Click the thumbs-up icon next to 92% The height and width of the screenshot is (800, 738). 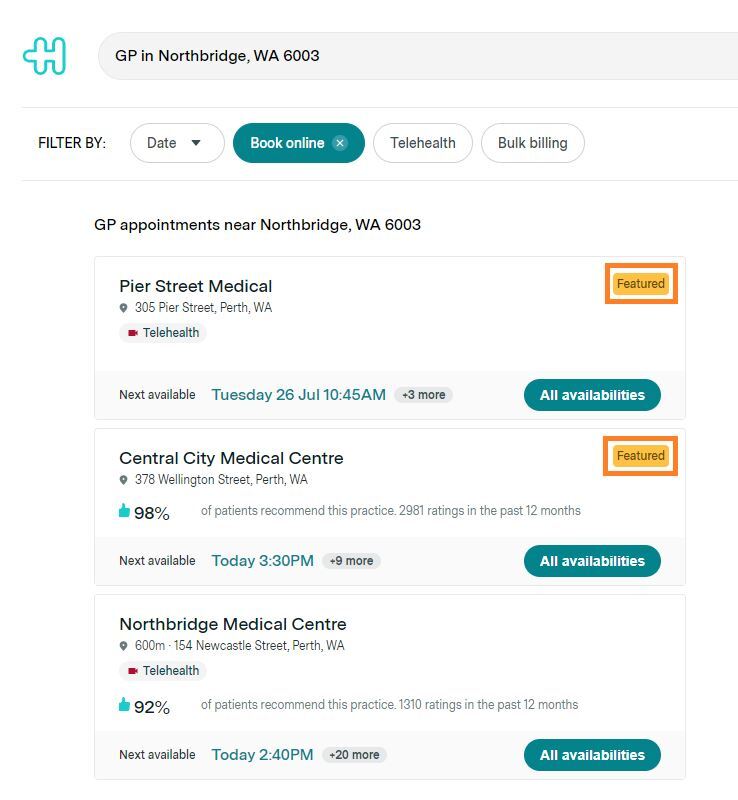tap(125, 705)
